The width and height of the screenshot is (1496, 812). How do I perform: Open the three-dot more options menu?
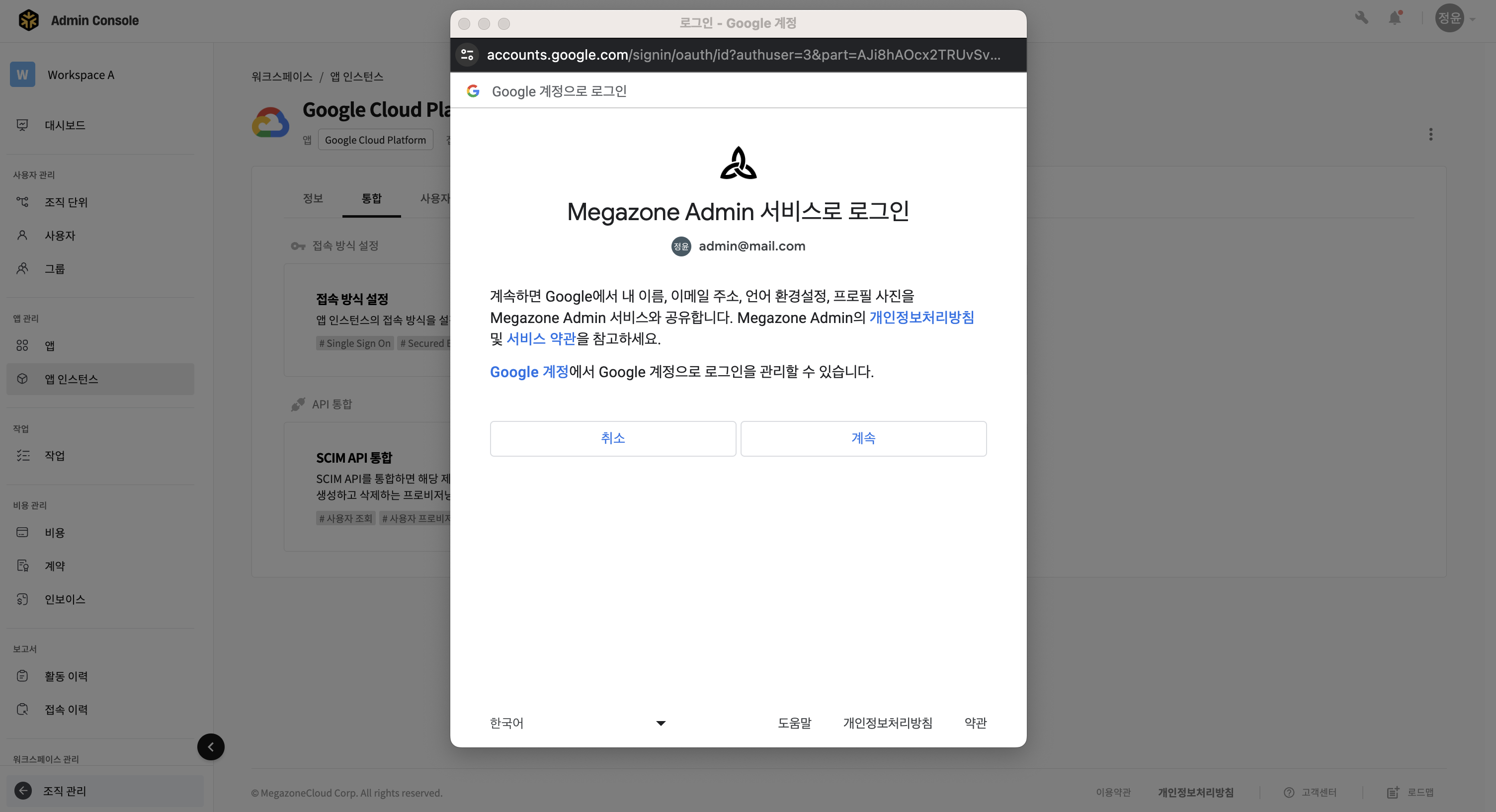[x=1431, y=134]
